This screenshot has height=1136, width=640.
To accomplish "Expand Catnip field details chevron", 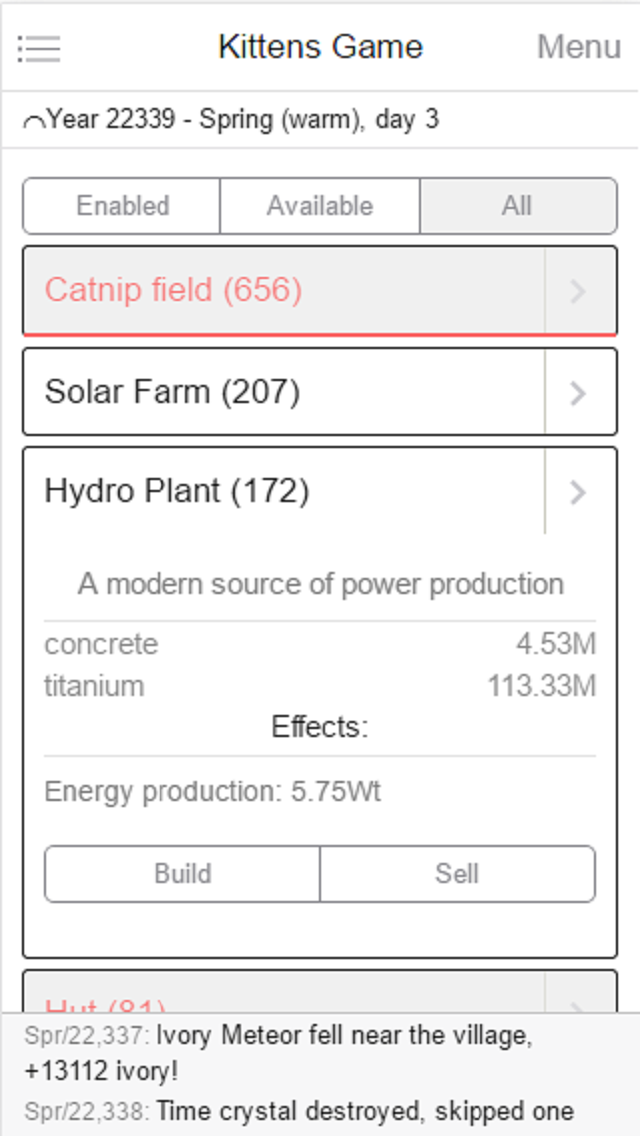I will coord(578,291).
